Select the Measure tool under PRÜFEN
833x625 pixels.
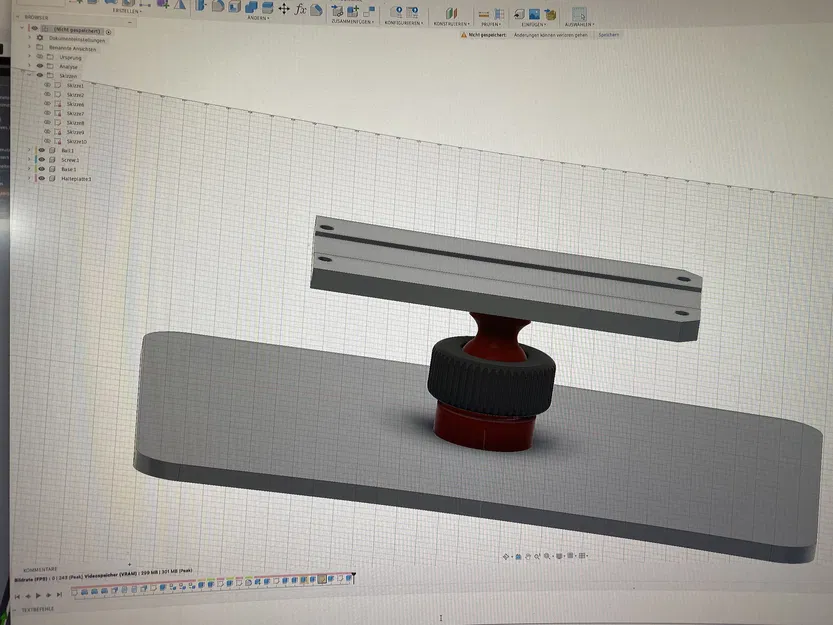tap(484, 13)
